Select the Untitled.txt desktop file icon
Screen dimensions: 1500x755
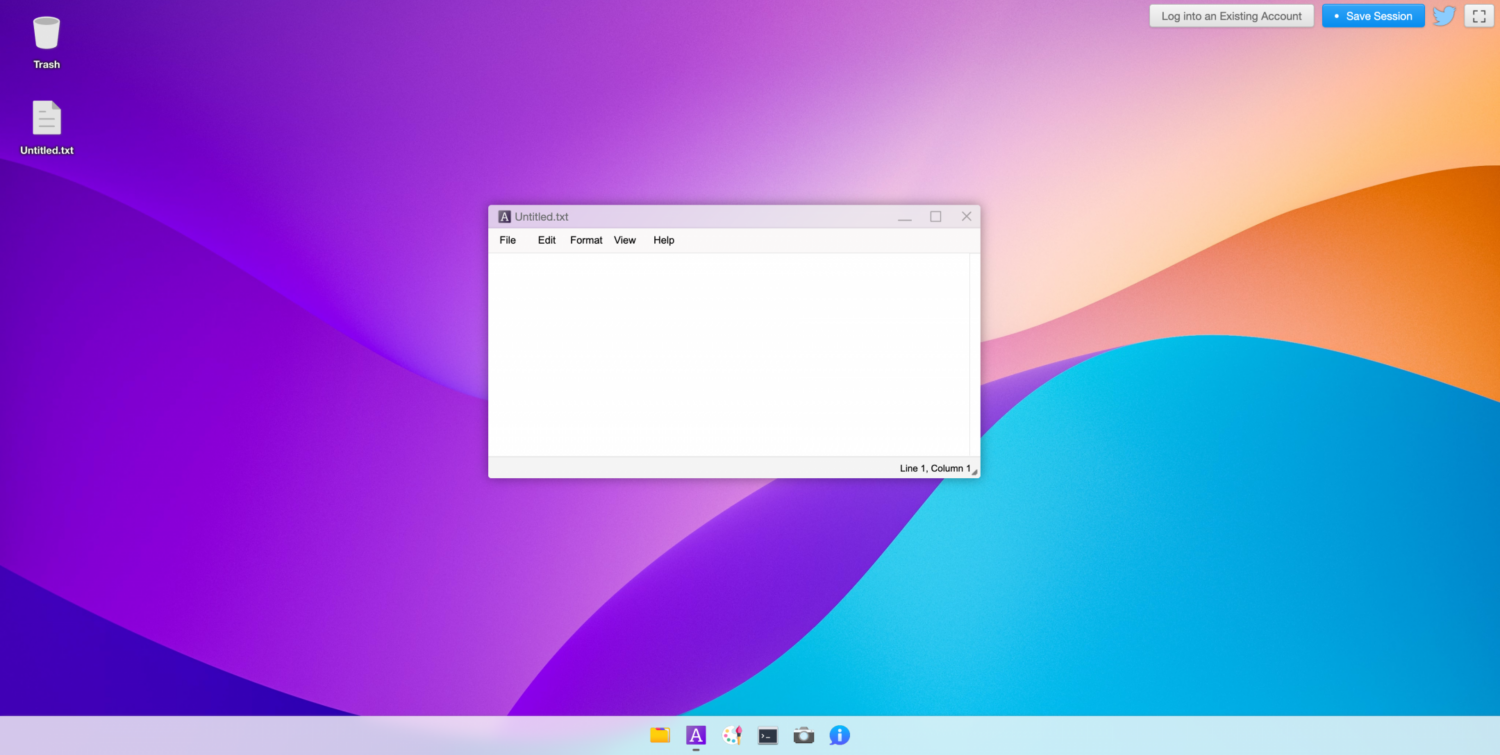click(46, 118)
